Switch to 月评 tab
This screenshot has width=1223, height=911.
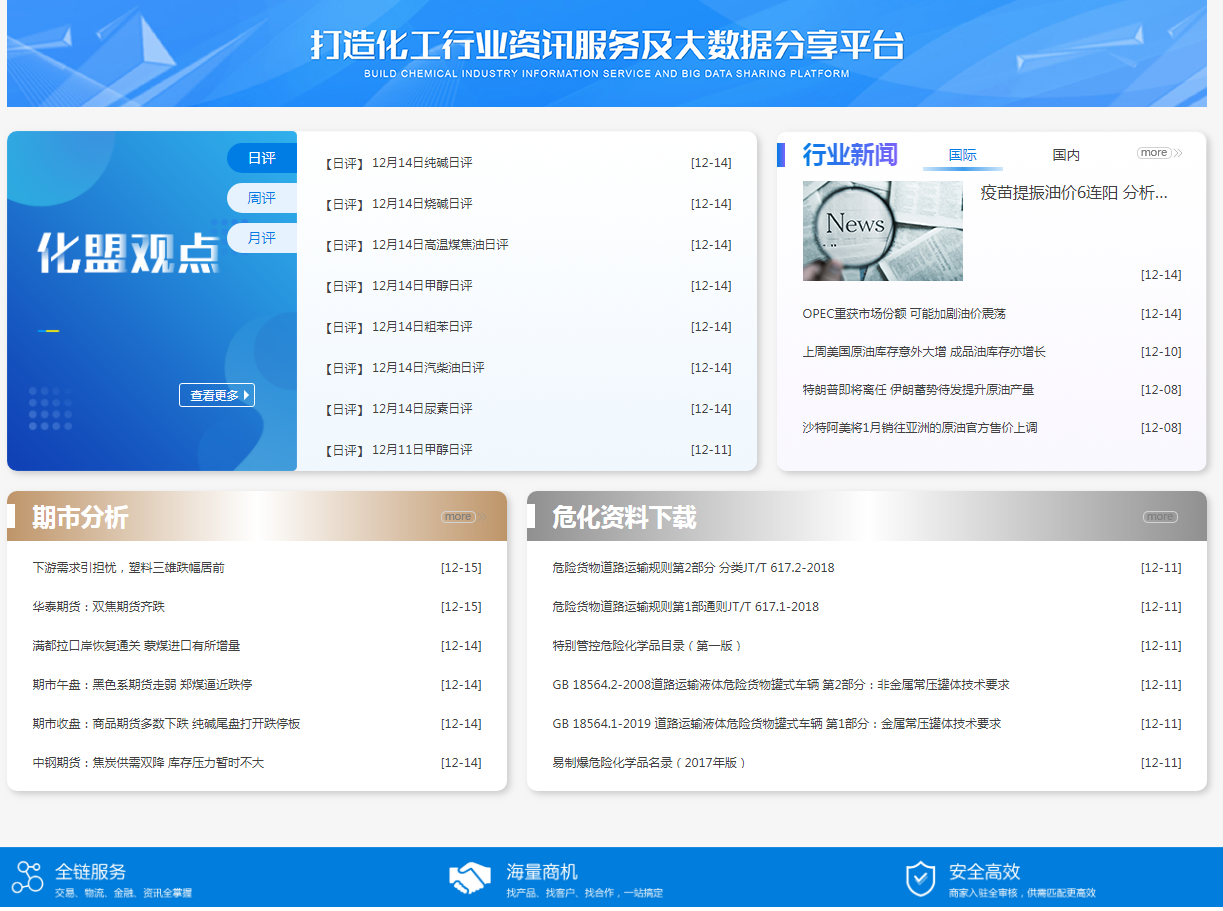(262, 238)
